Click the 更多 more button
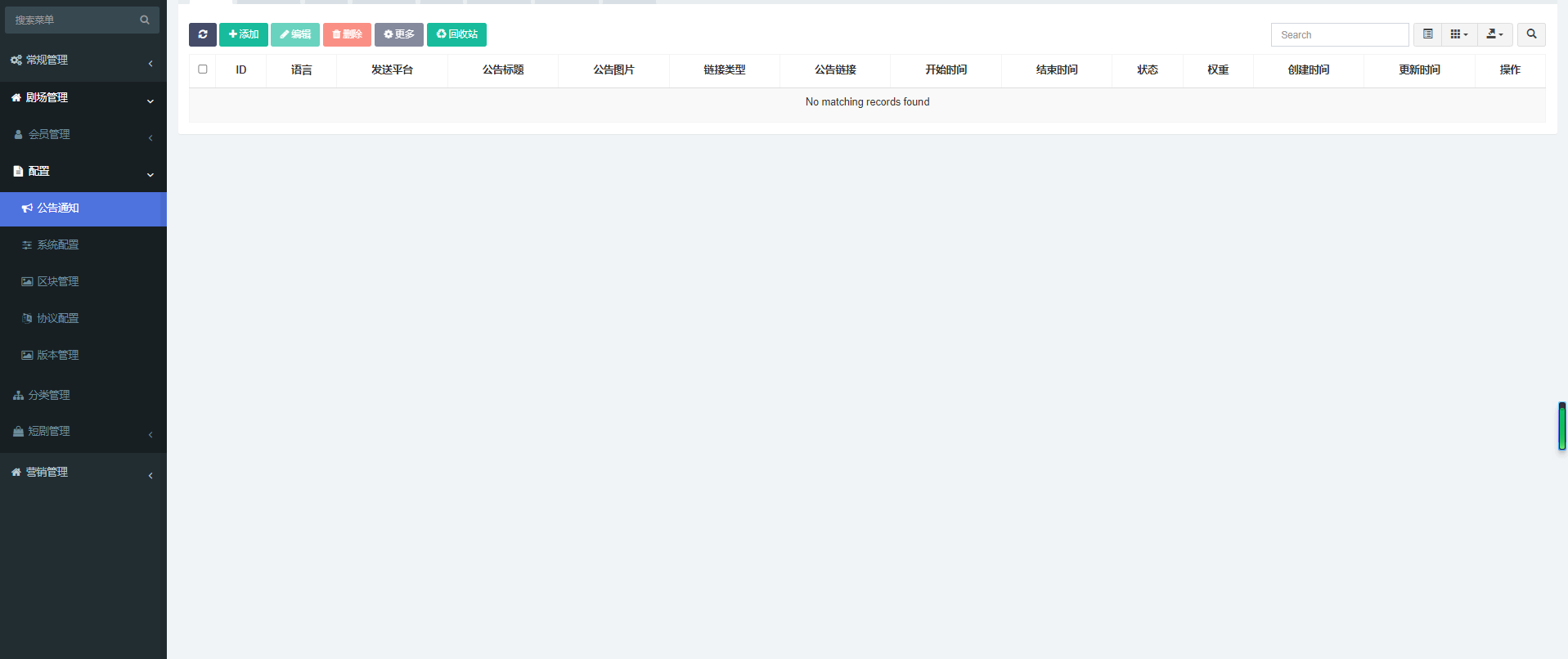This screenshot has width=1568, height=659. 399,34
